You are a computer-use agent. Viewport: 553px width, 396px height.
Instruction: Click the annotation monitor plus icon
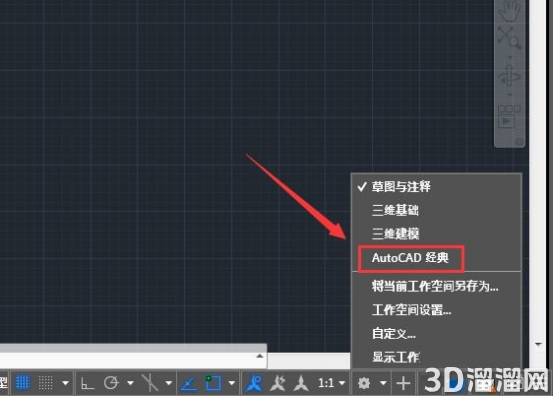(403, 383)
